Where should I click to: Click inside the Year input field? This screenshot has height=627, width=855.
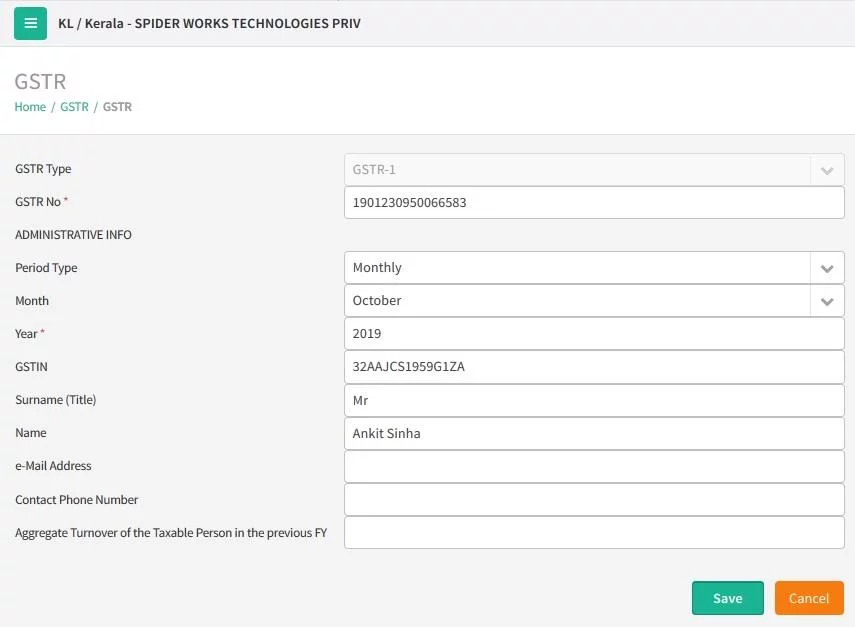(x=594, y=334)
